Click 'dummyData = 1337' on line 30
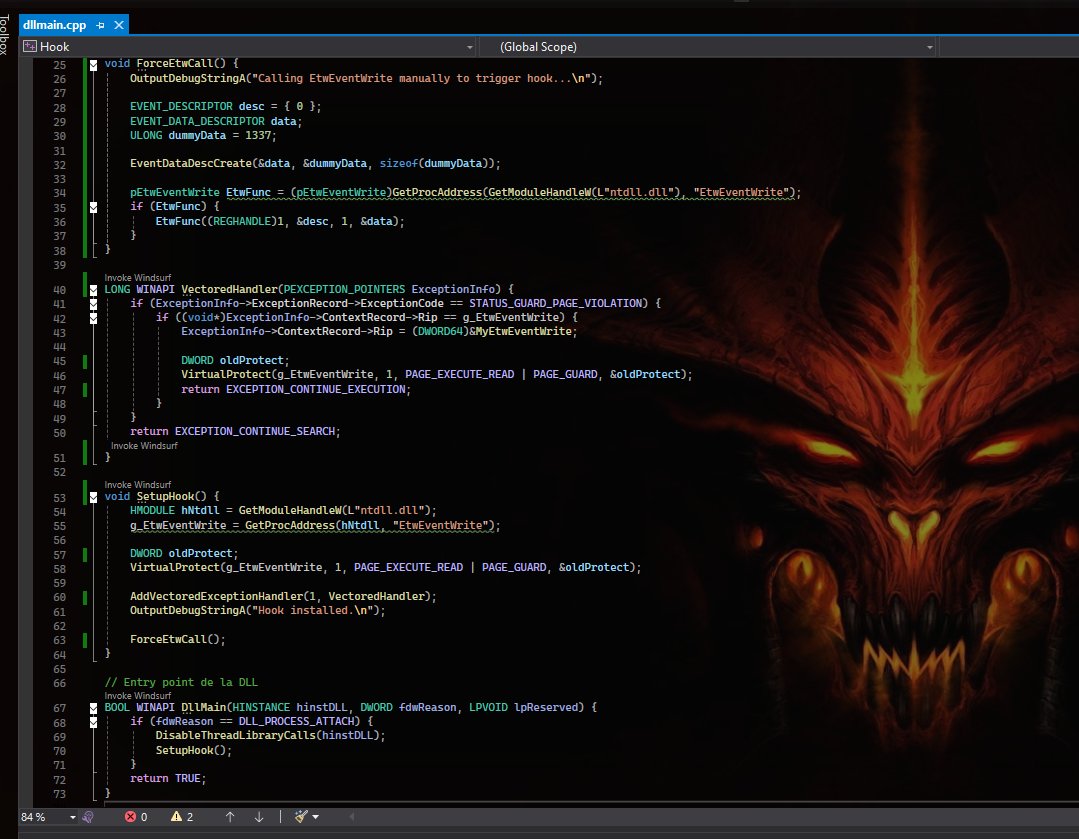 click(x=220, y=135)
